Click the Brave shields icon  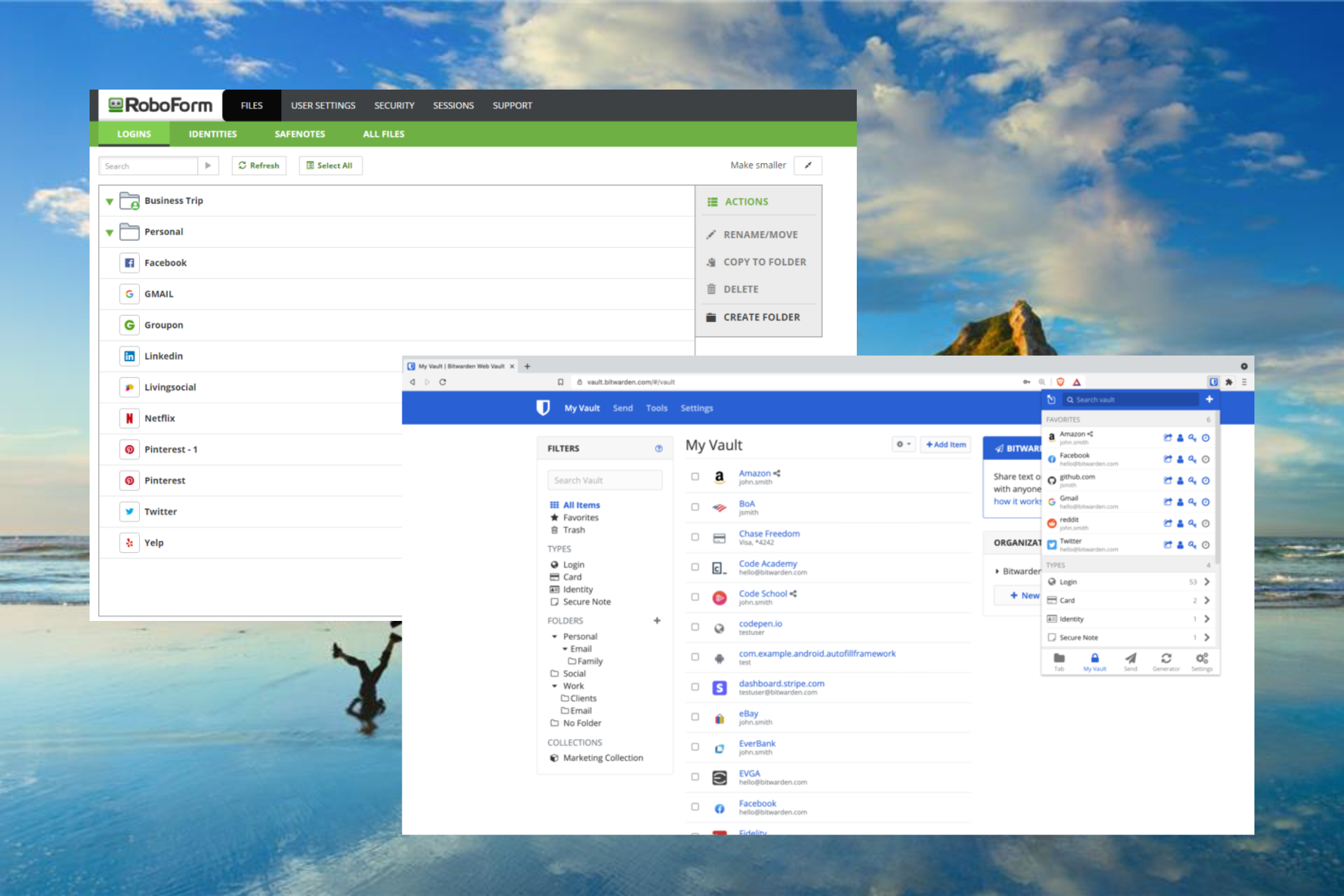coord(1060,382)
